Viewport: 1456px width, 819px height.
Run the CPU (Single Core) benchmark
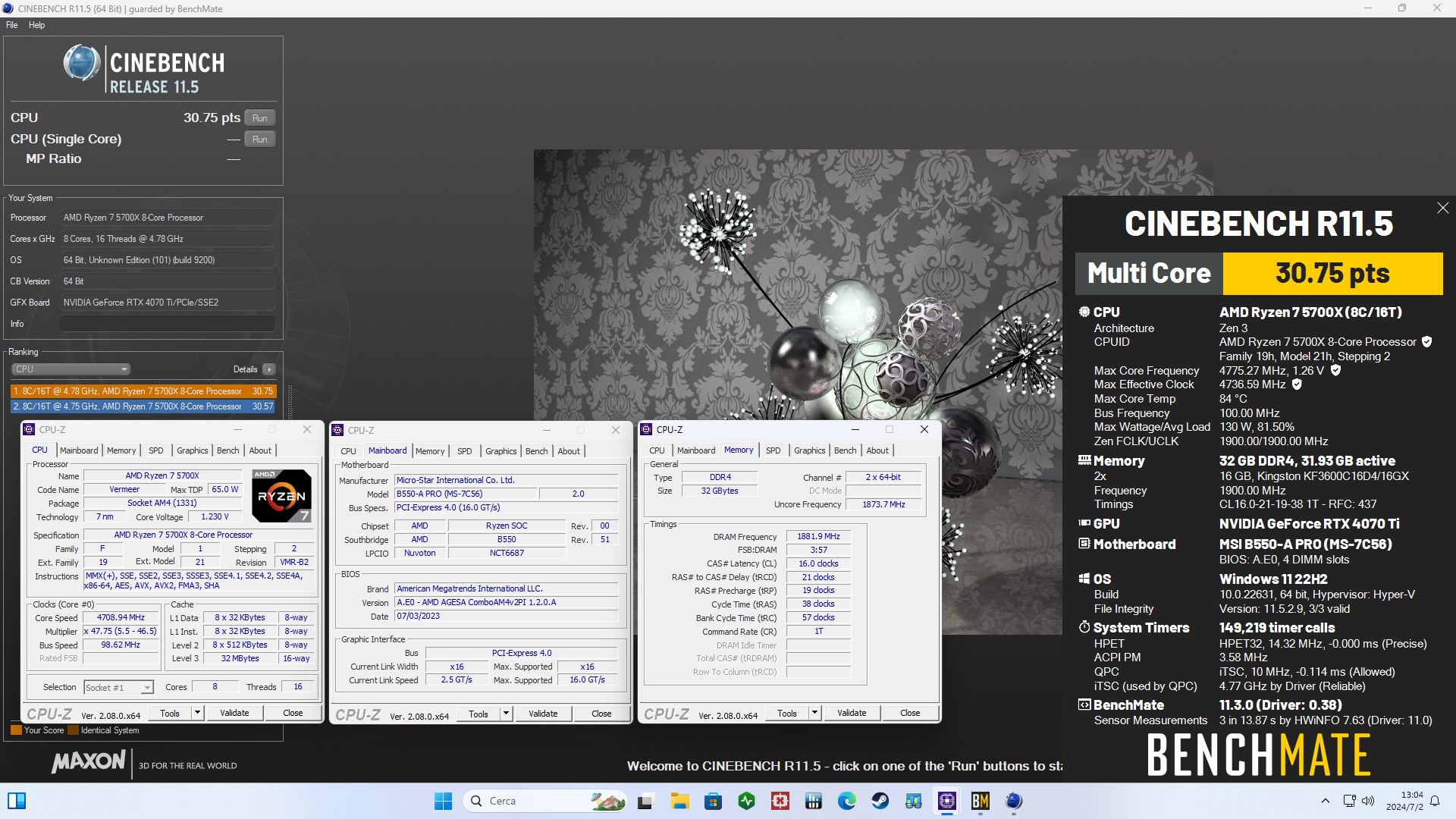click(259, 139)
